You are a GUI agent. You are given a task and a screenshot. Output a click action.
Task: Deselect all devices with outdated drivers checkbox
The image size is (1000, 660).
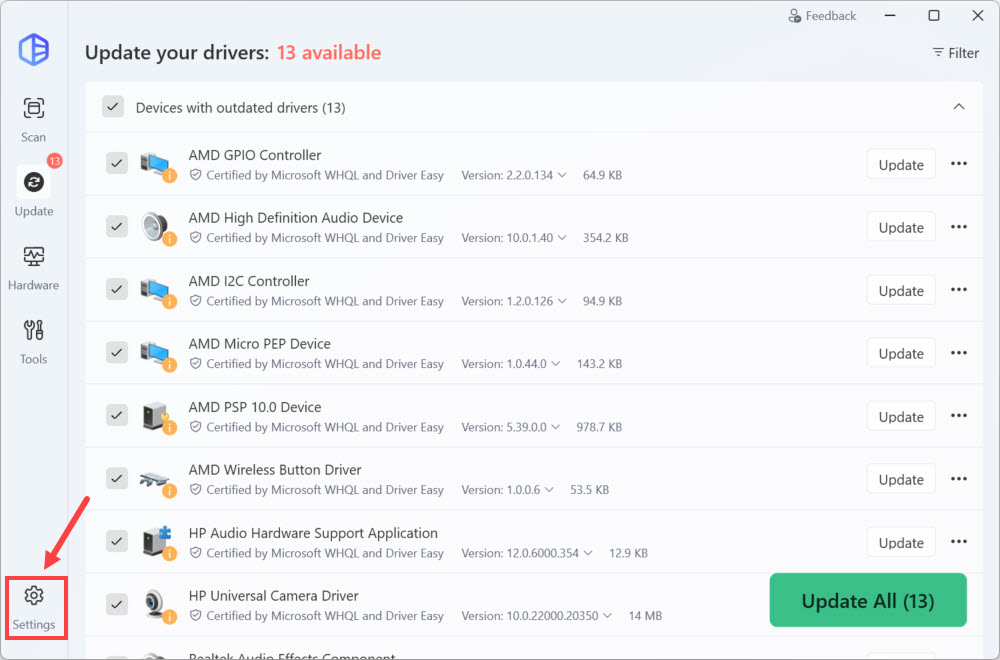113,107
